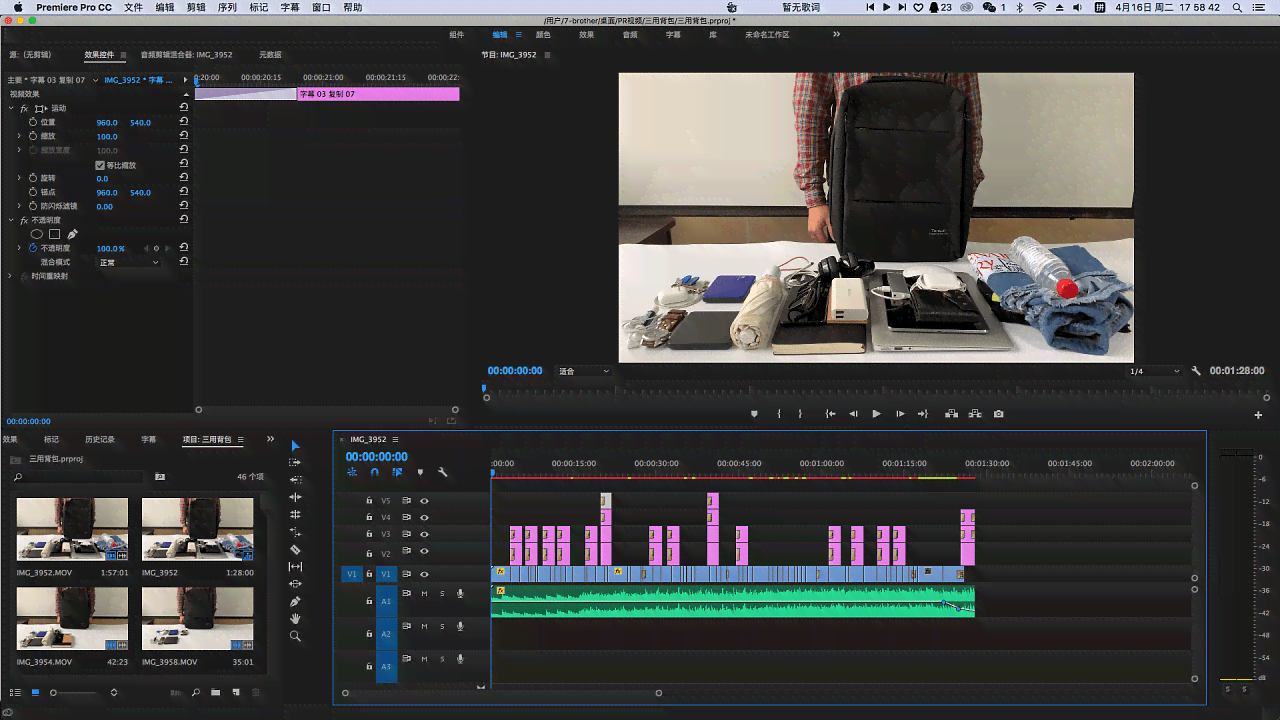Expand the scale parameter
This screenshot has height=720, width=1280.
coord(19,136)
